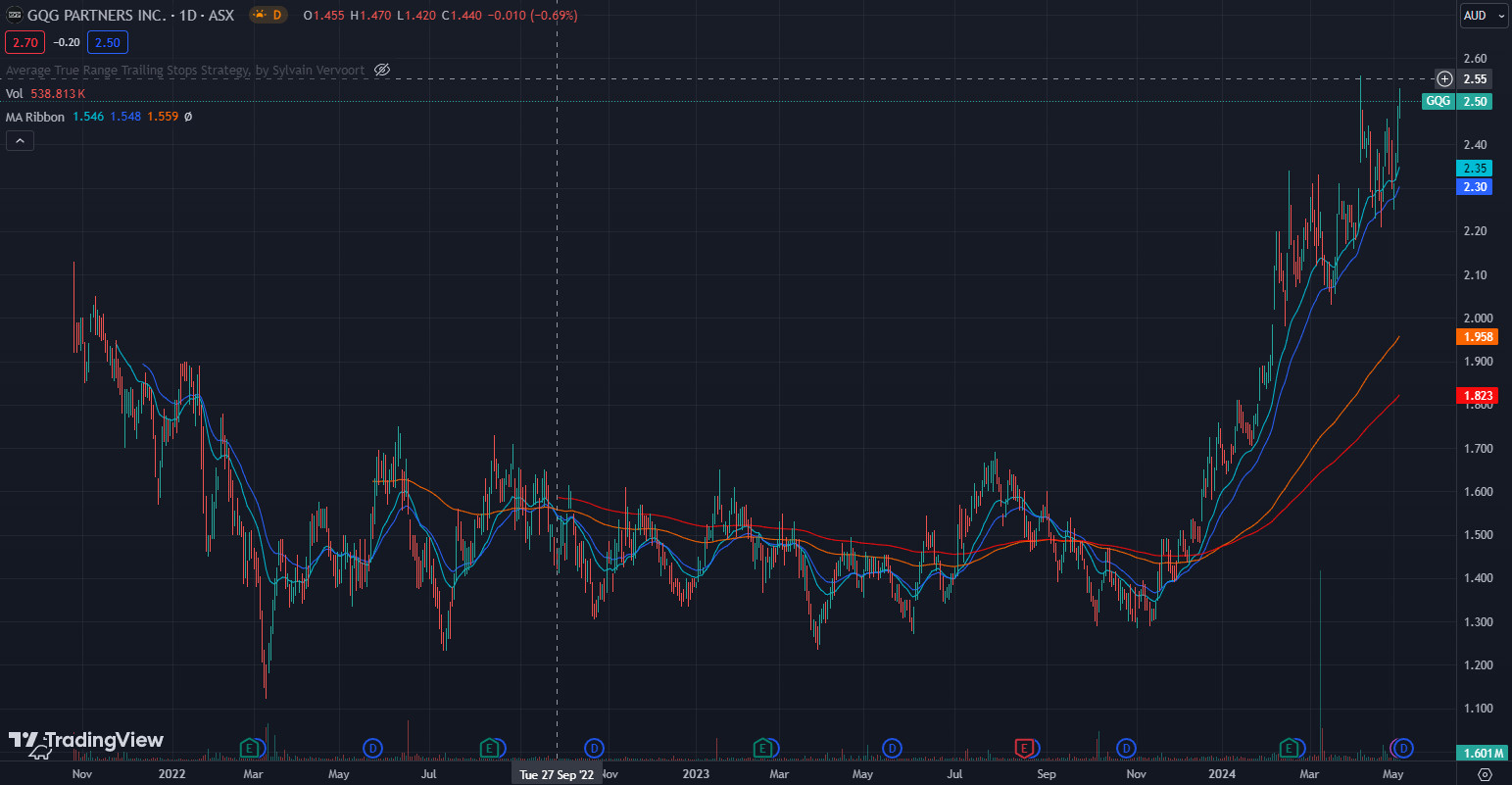Click the Sep label on the time axis

1047,774
